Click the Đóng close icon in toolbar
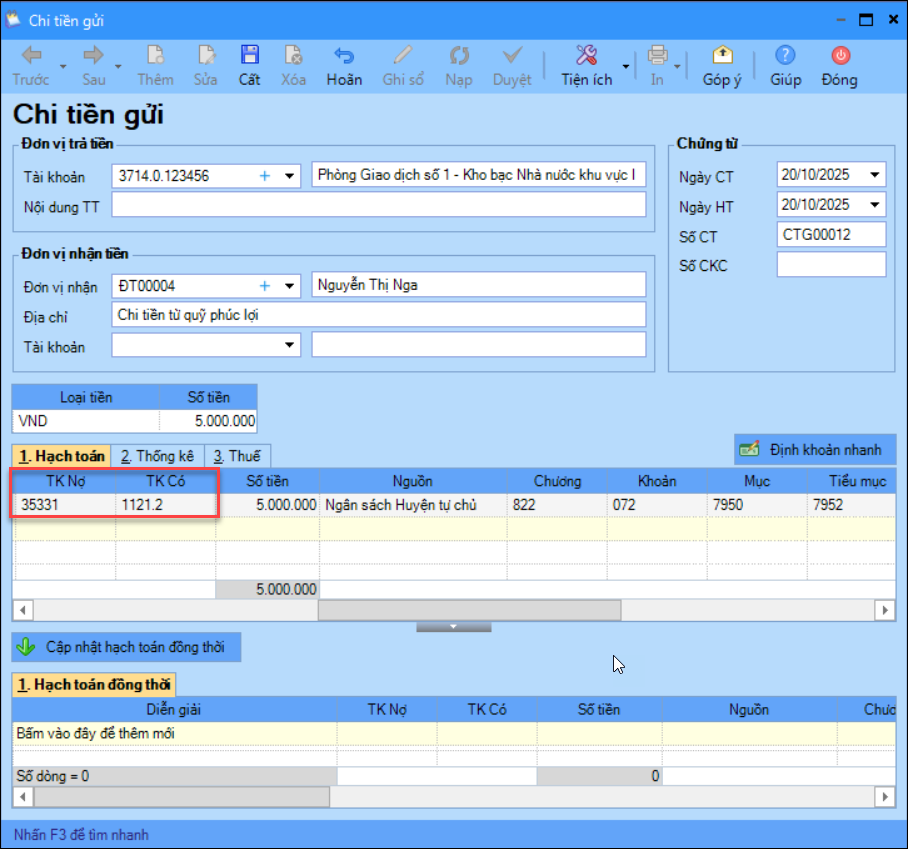The image size is (908, 849). 839,56
